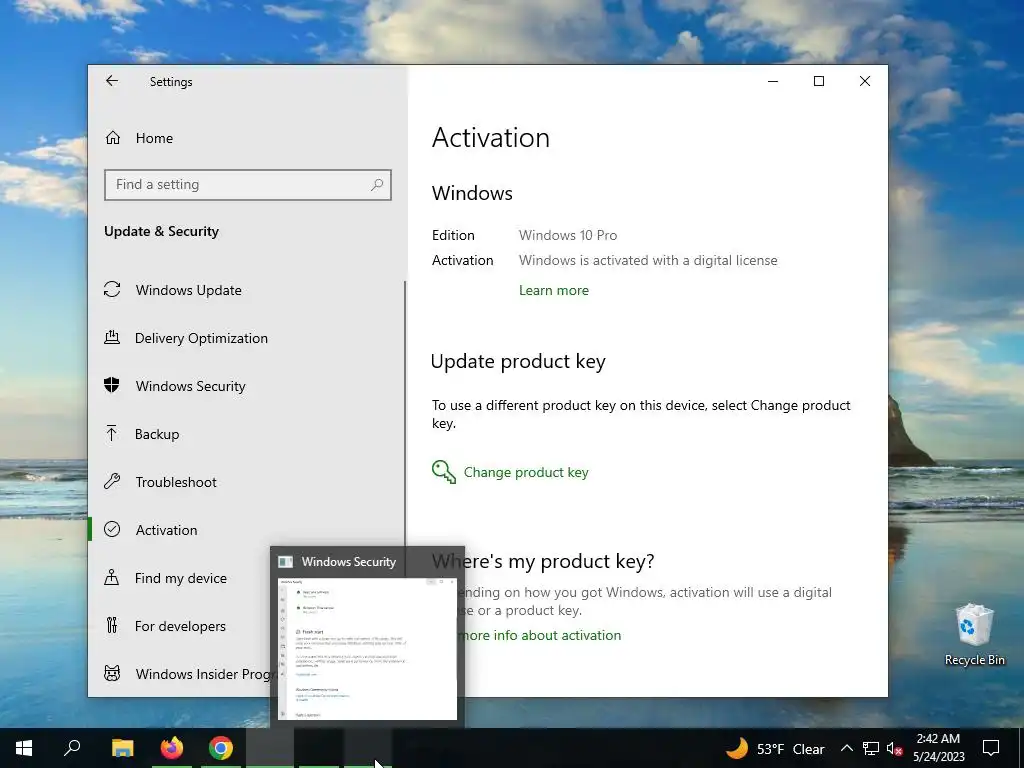Select Windows Security in sidebar
Viewport: 1024px width, 768px height.
coord(247,385)
